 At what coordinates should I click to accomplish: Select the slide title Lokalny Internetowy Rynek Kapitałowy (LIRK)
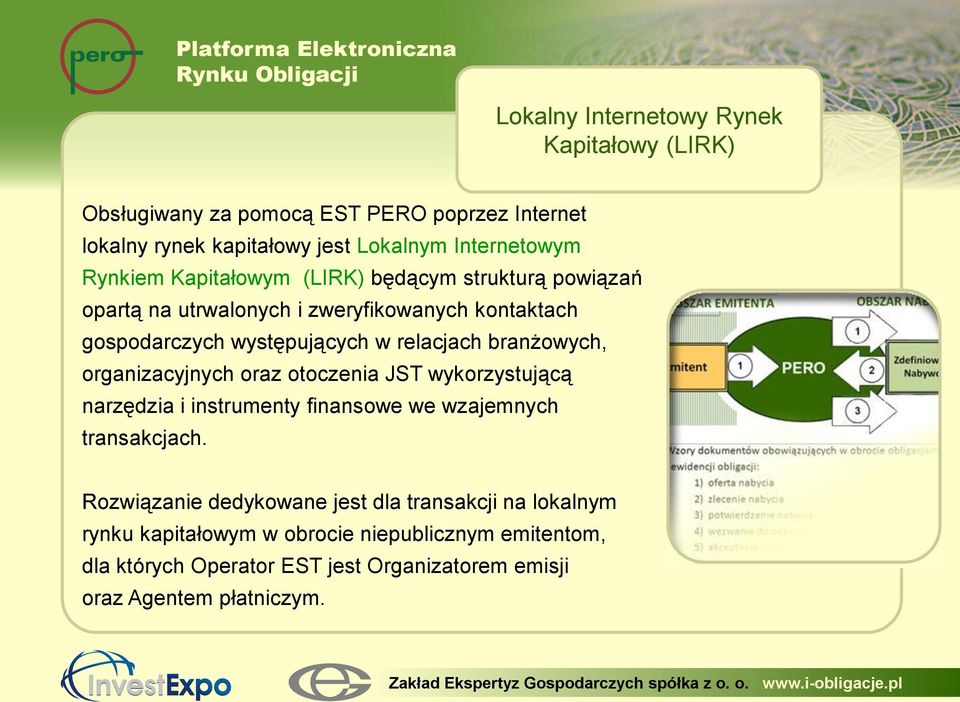click(x=639, y=130)
